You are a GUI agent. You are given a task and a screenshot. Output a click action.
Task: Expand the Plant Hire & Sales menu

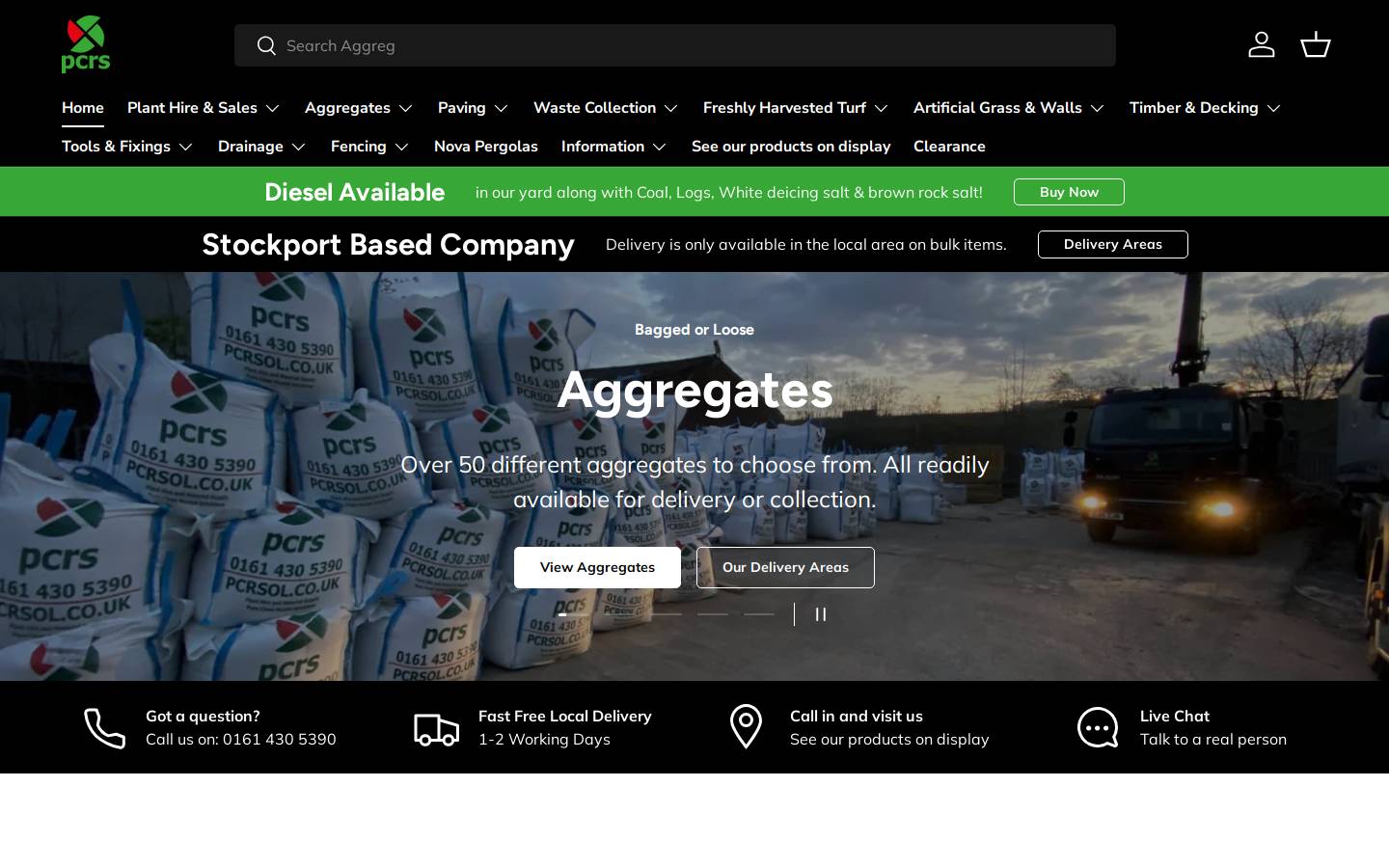tap(204, 108)
